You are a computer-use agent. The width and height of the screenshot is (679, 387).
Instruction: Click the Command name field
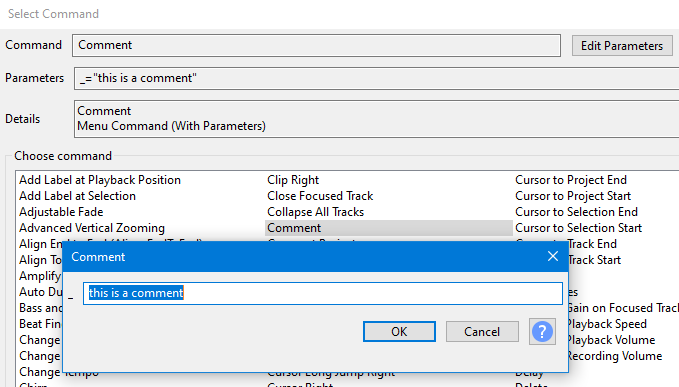(316, 45)
